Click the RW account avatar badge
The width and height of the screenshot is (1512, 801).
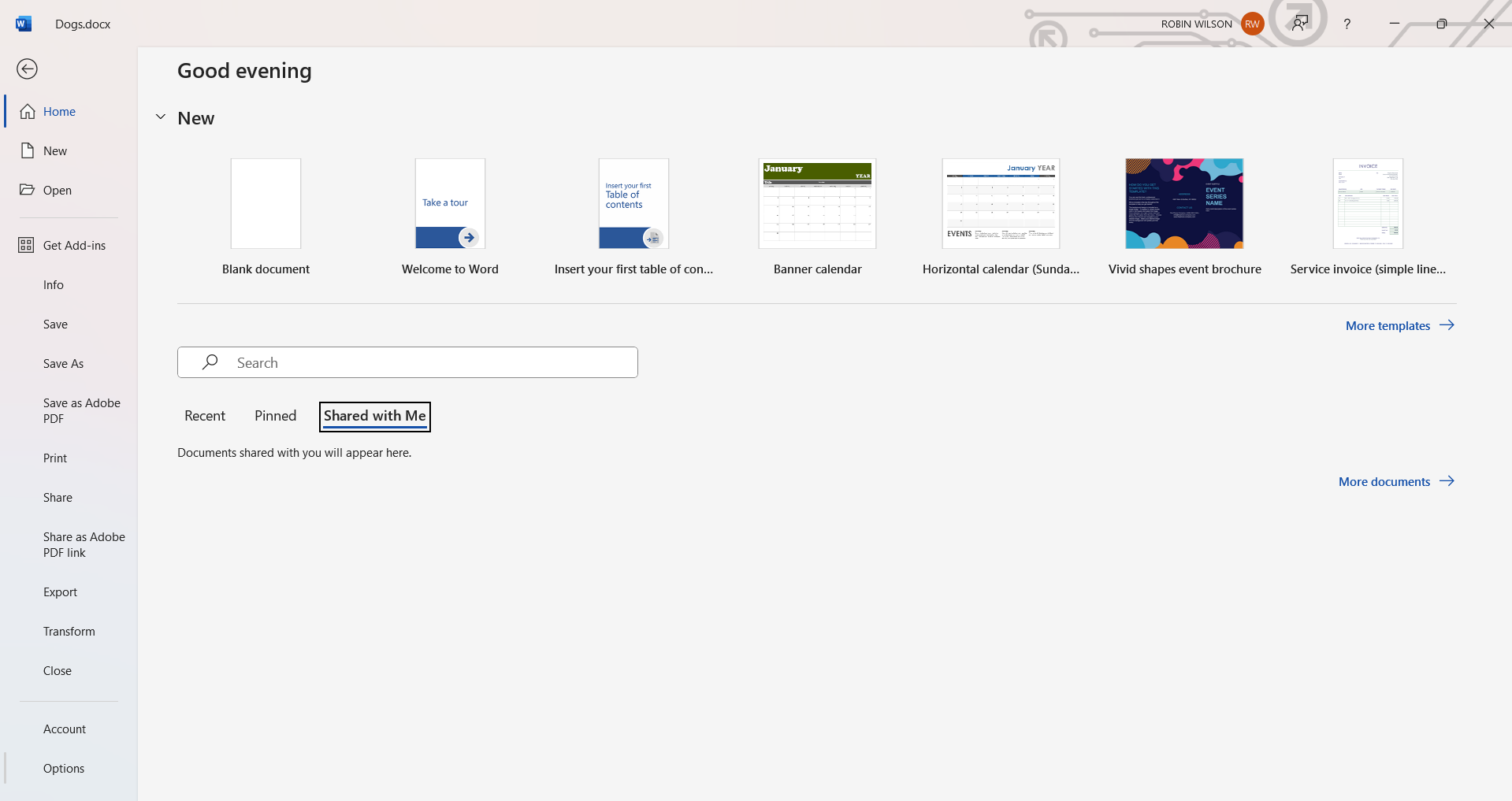click(x=1251, y=24)
